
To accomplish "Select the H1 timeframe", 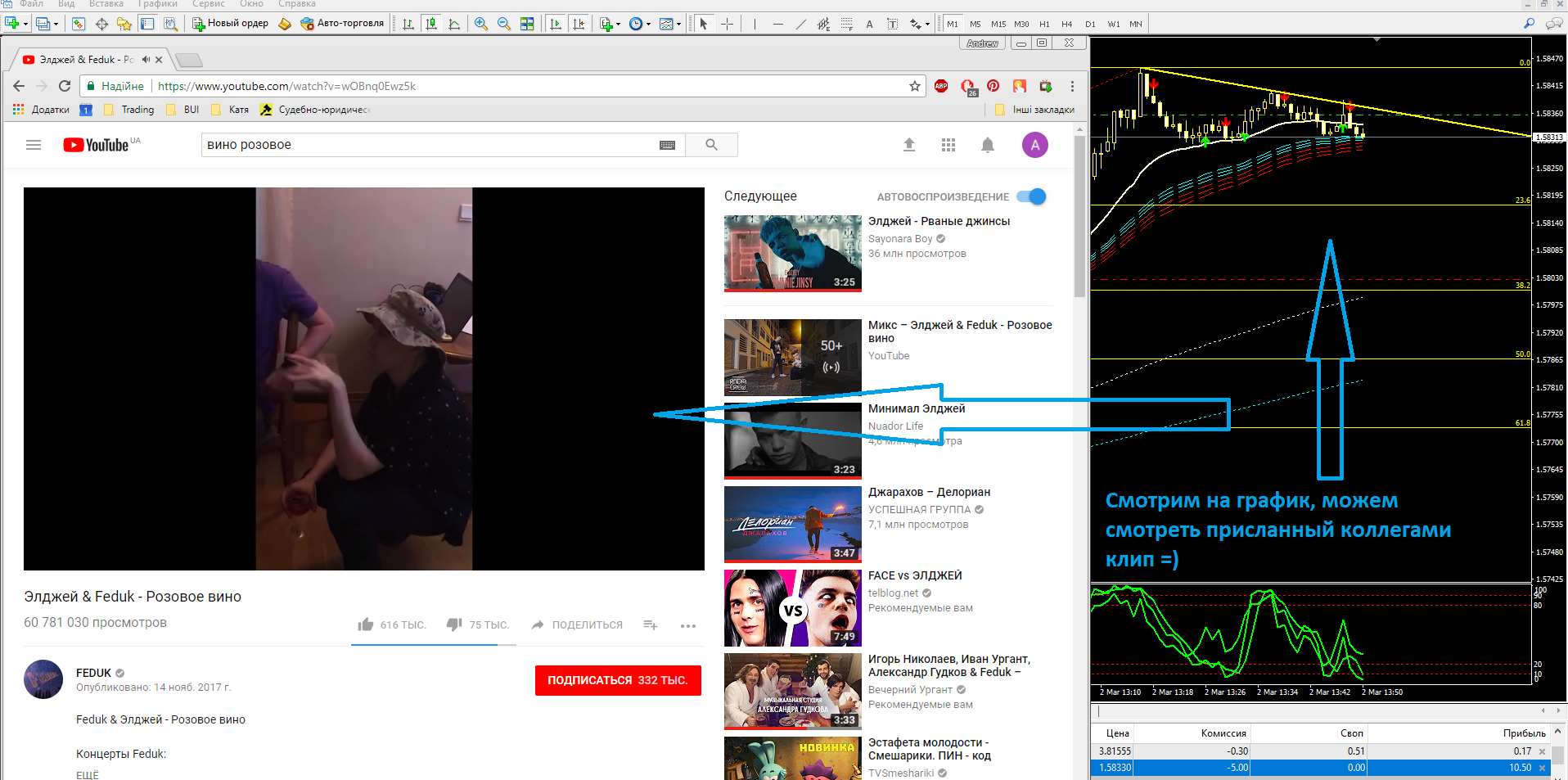I will [x=1044, y=24].
